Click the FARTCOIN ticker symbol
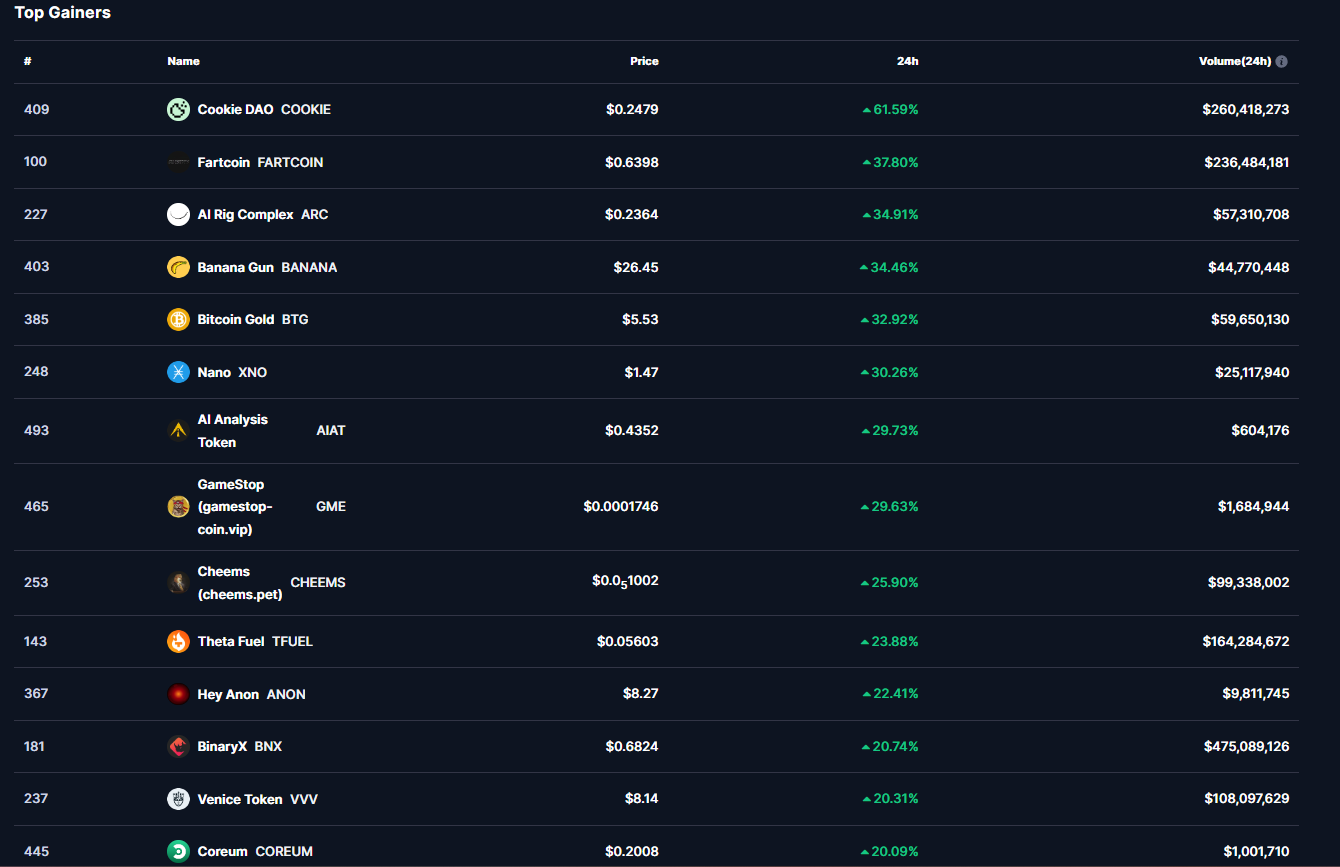Viewport: 1340px width, 867px height. [290, 162]
